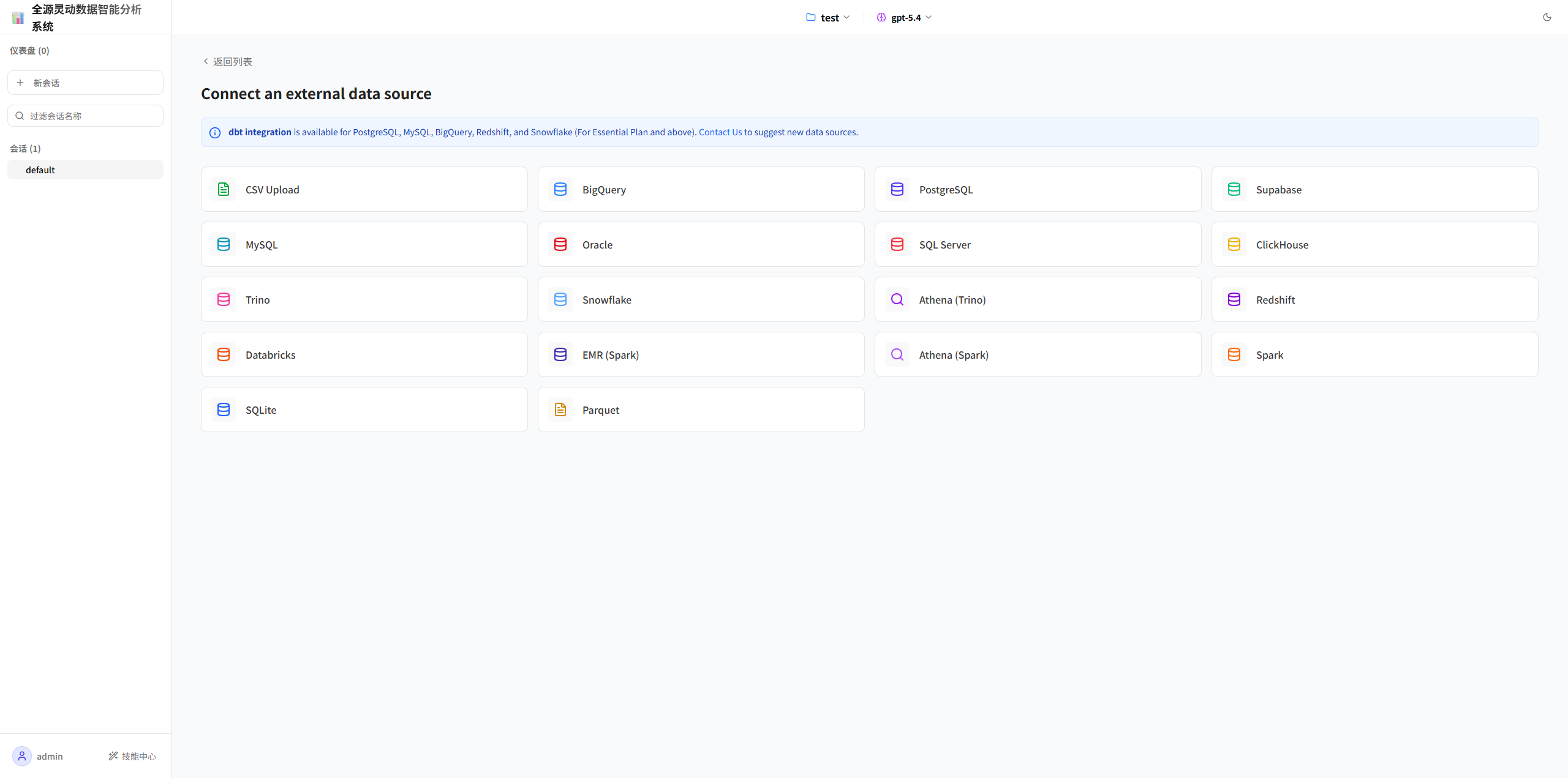Open the 技能中心 skill center
Image resolution: width=1568 pixels, height=778 pixels.
(x=132, y=756)
